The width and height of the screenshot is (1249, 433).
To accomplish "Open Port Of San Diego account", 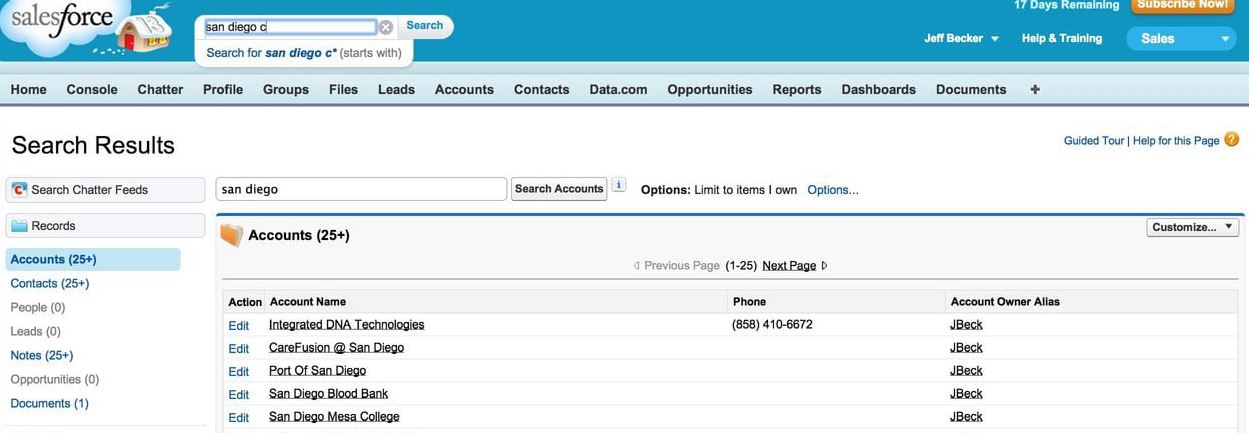I will (317, 370).
